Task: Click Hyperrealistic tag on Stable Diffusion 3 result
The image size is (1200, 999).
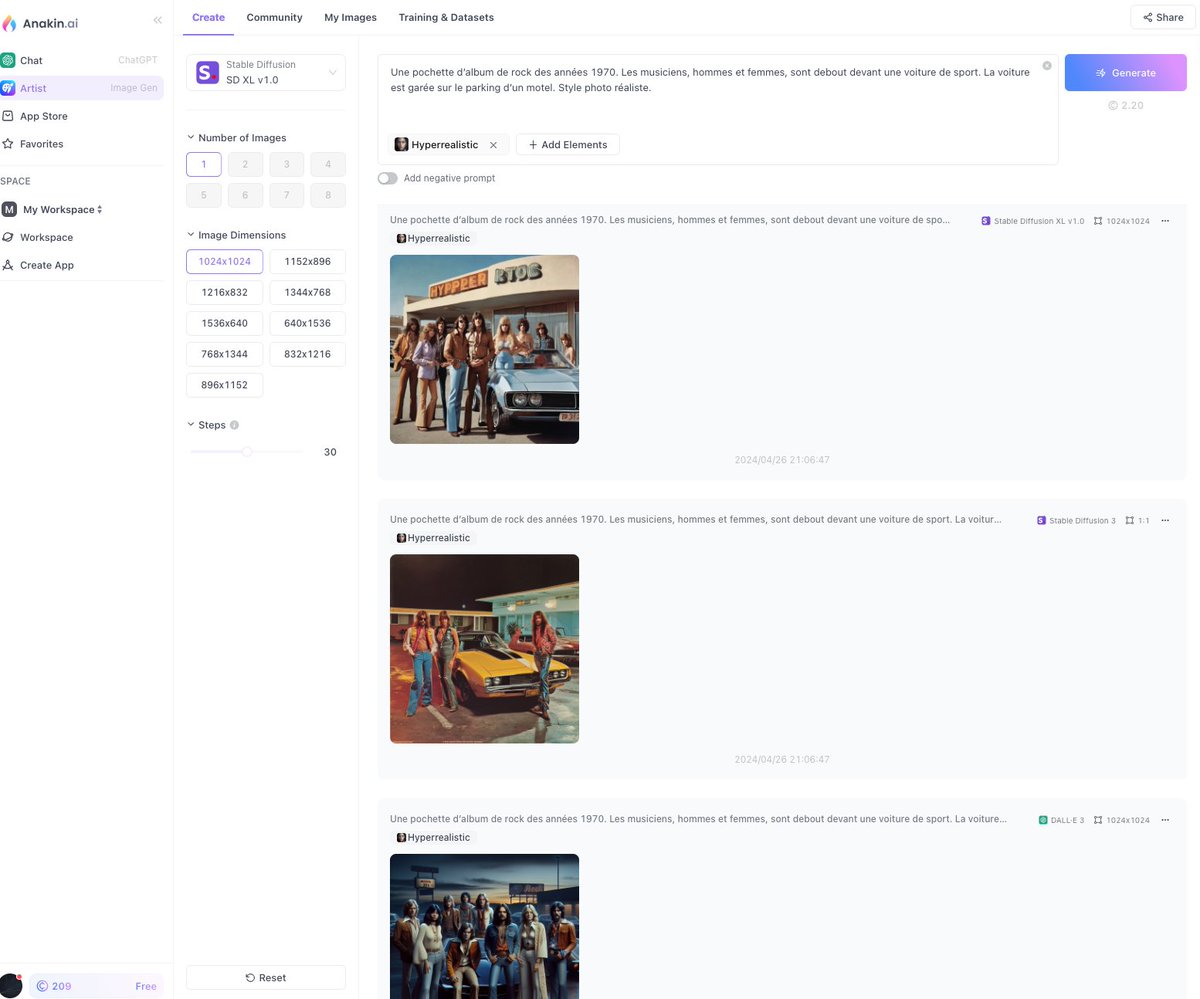Action: pyautogui.click(x=433, y=538)
